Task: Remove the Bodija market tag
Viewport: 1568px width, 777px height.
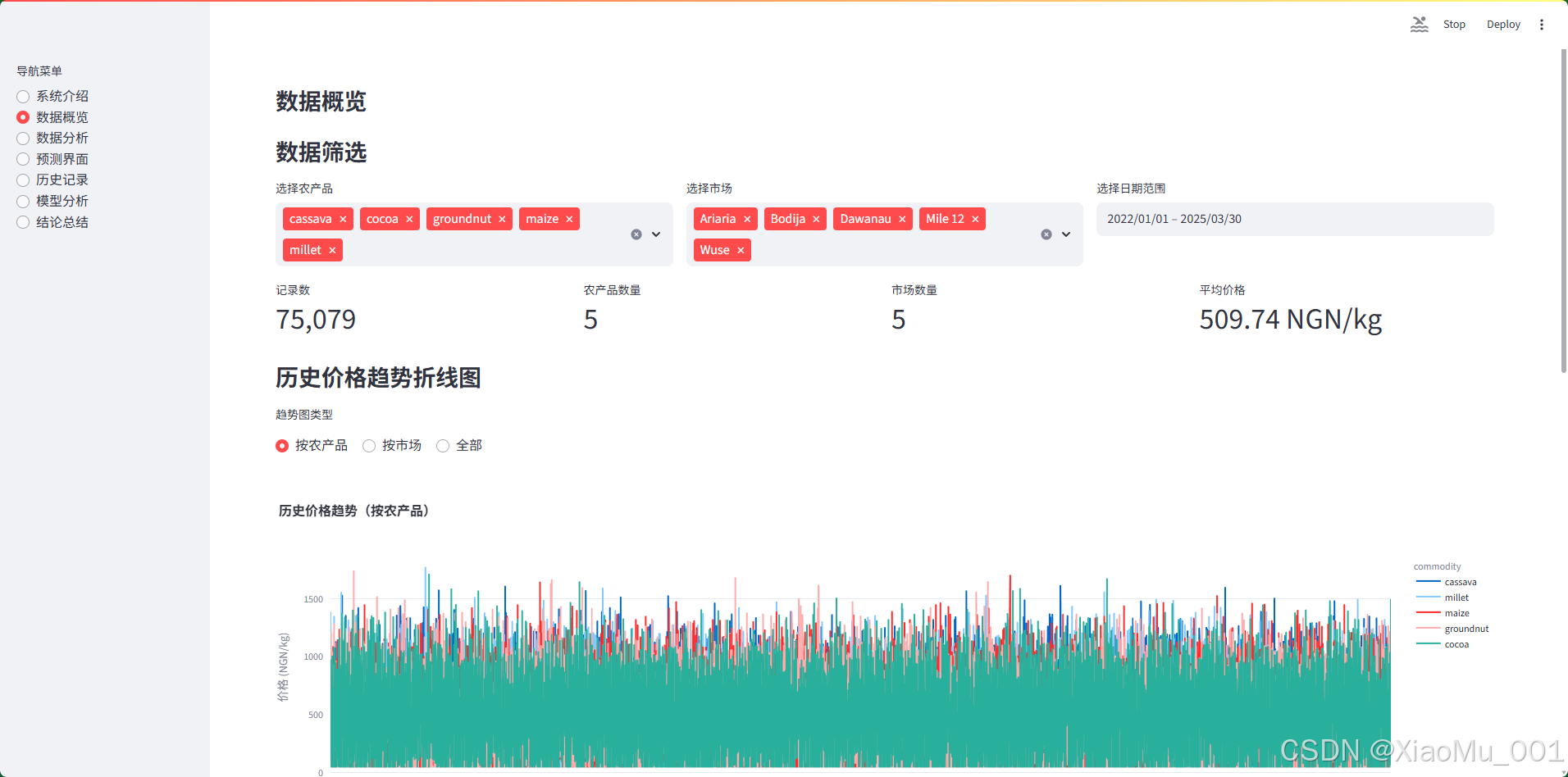Action: pyautogui.click(x=816, y=220)
